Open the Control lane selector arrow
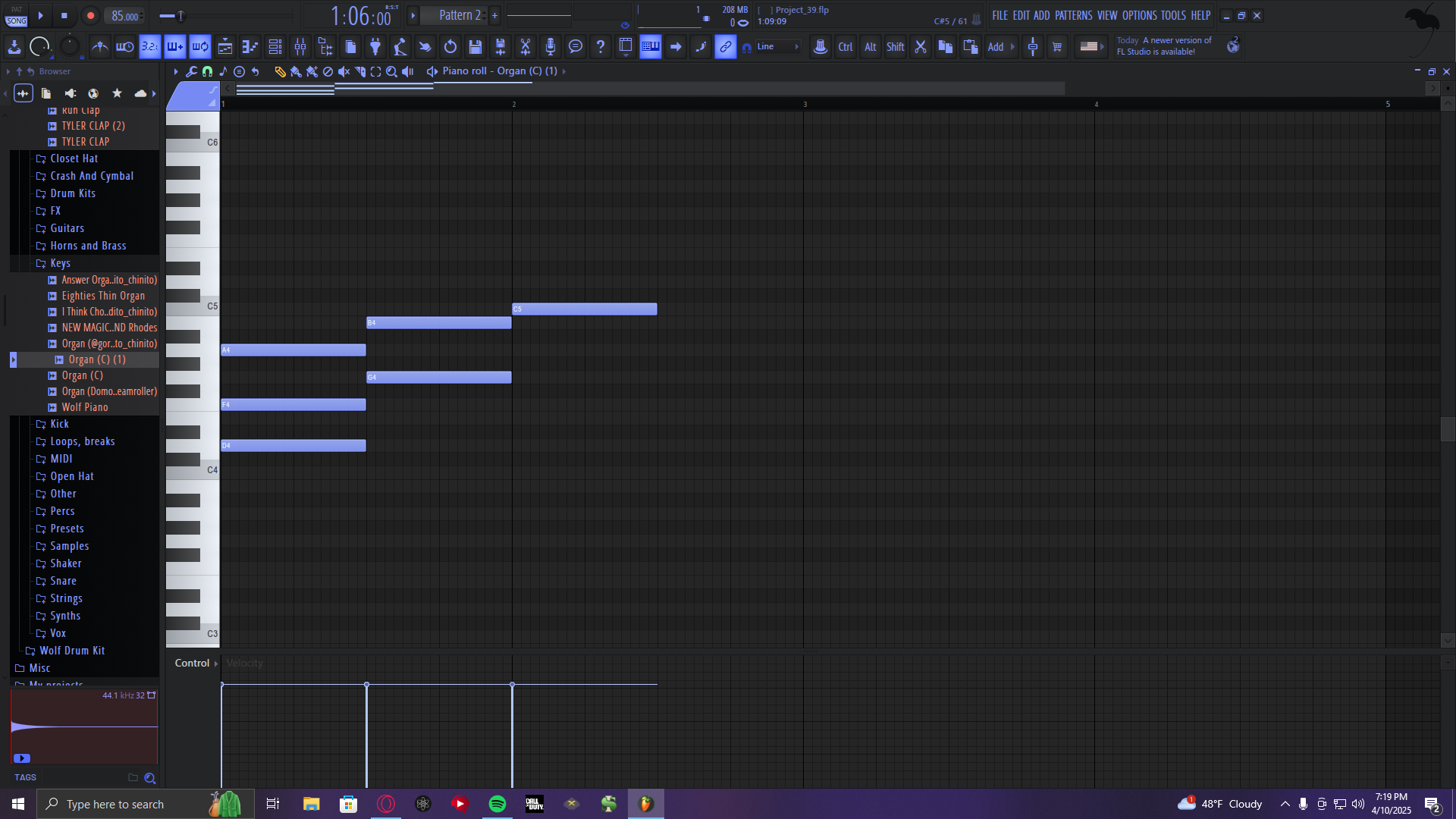The height and width of the screenshot is (819, 1456). tap(216, 664)
